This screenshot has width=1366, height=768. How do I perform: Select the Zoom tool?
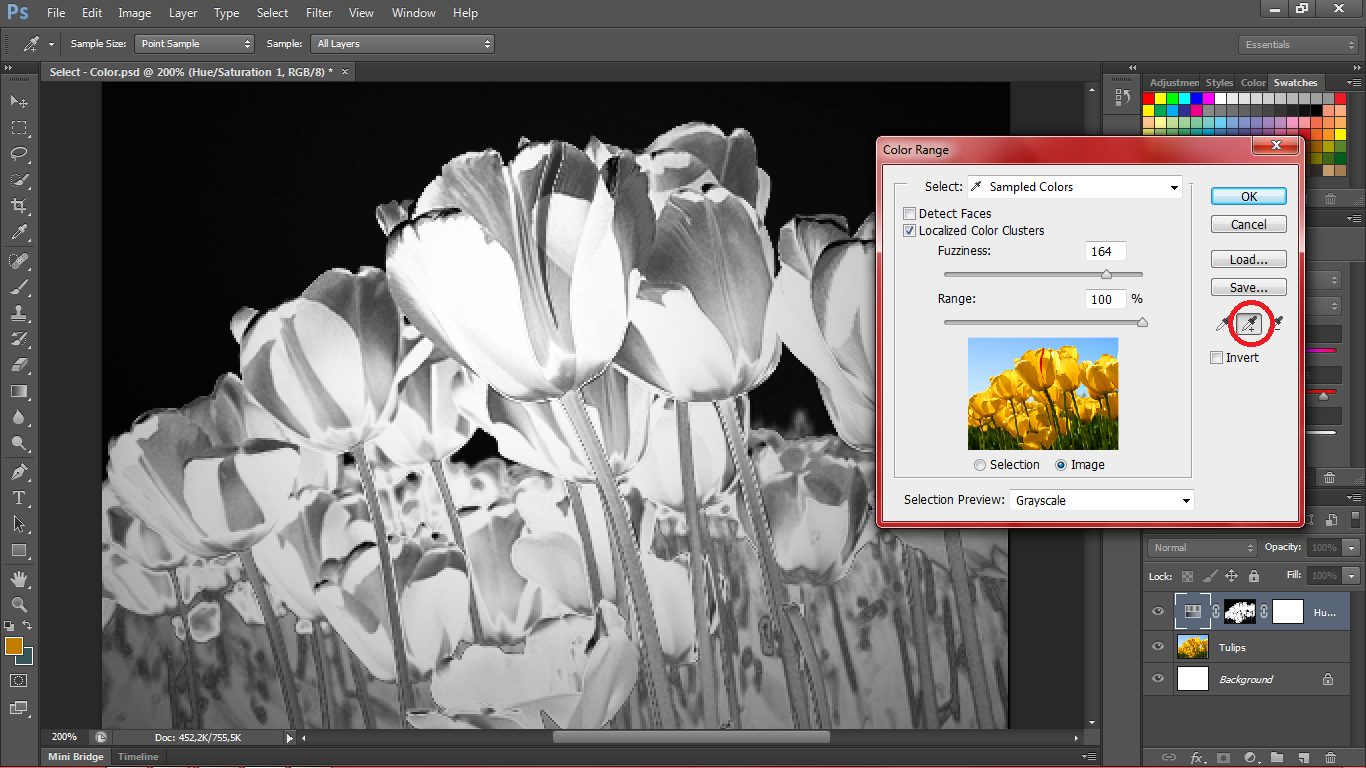pos(19,605)
